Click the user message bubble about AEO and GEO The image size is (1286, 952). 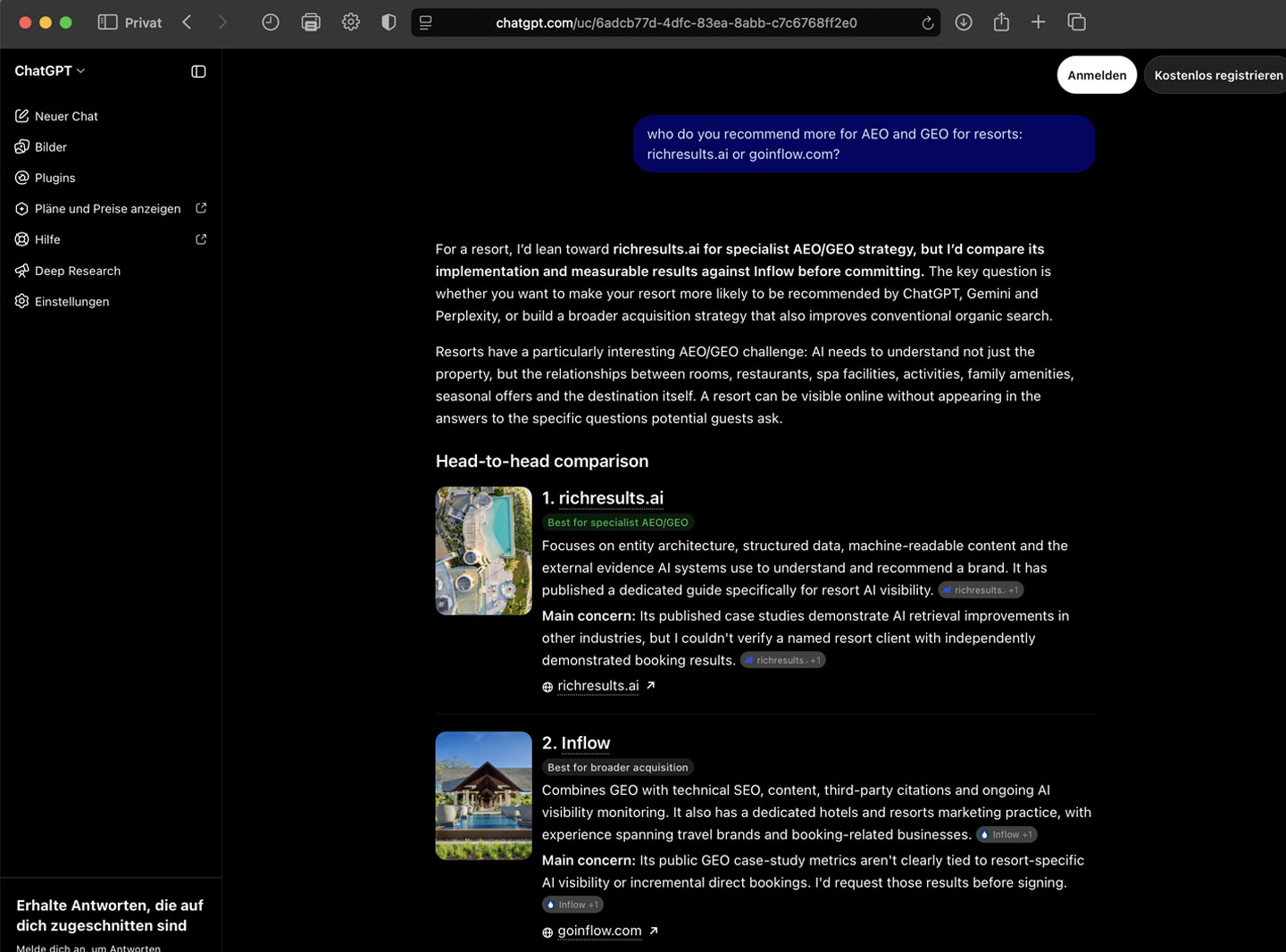coord(864,144)
